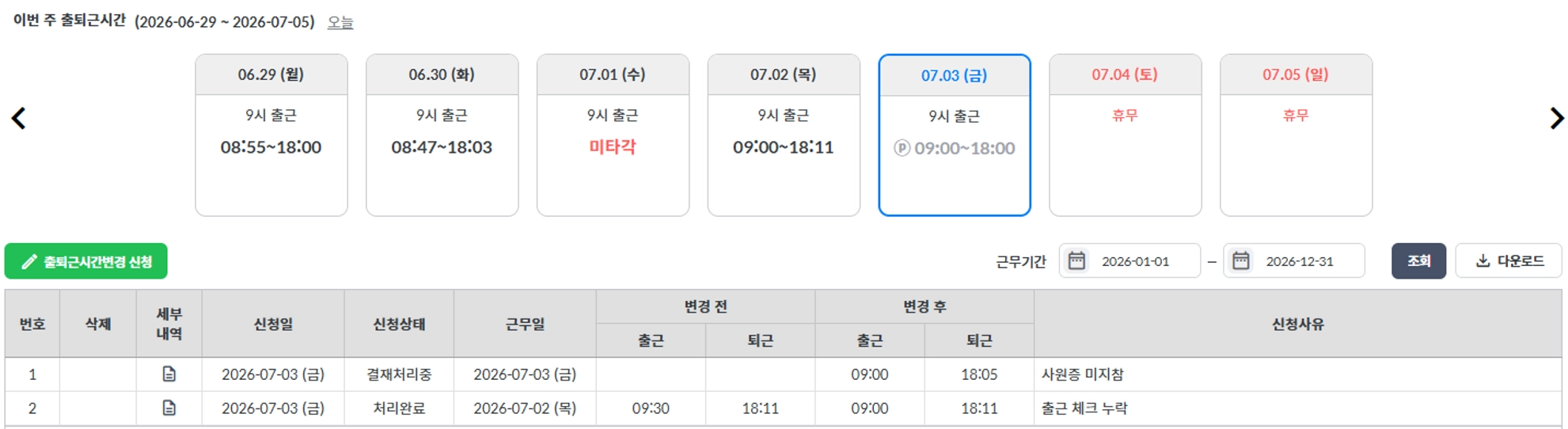This screenshot has height=429, width=1568.
Task: Go to previous week with left arrow
Action: (18, 119)
